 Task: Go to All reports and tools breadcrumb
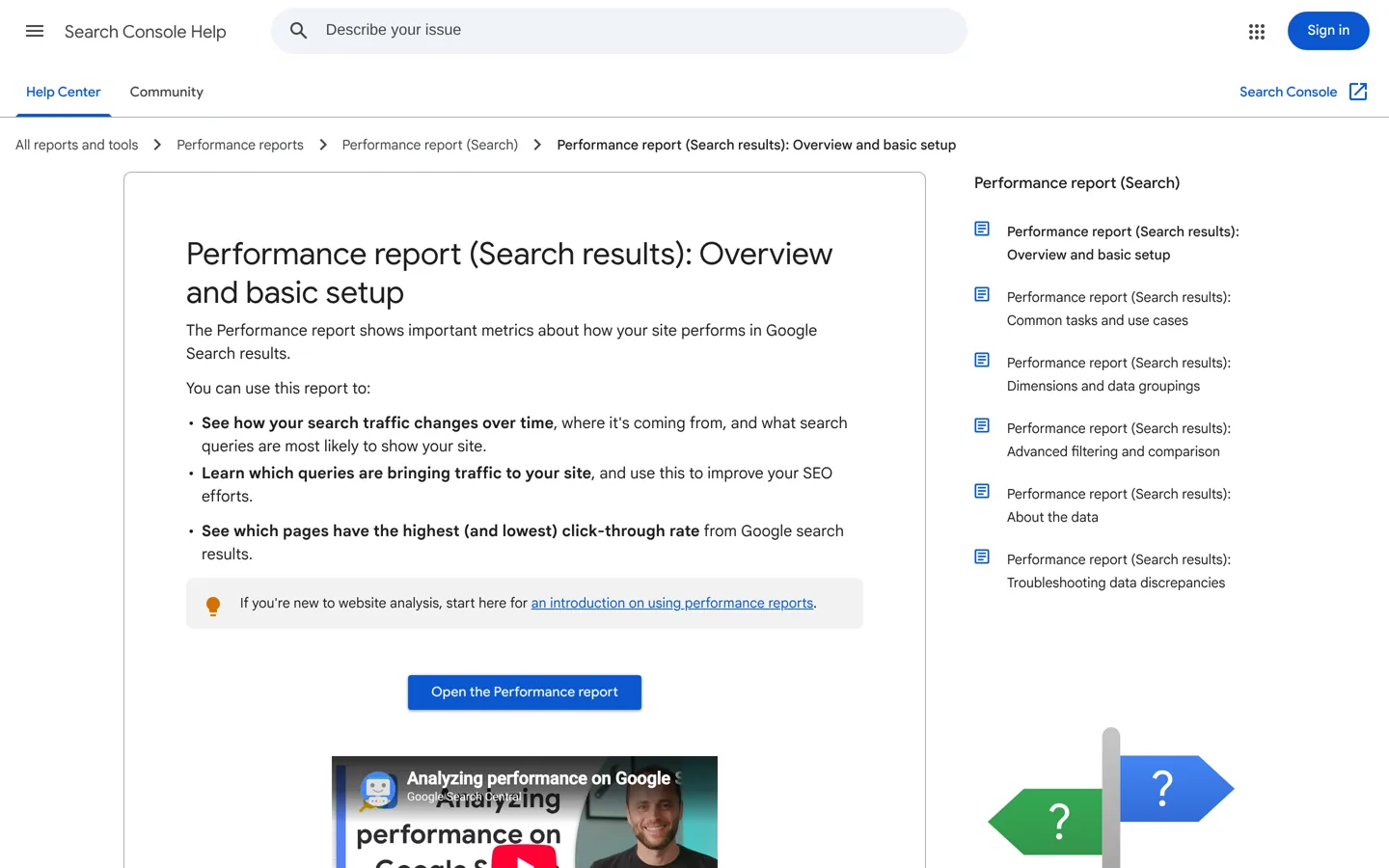click(77, 145)
